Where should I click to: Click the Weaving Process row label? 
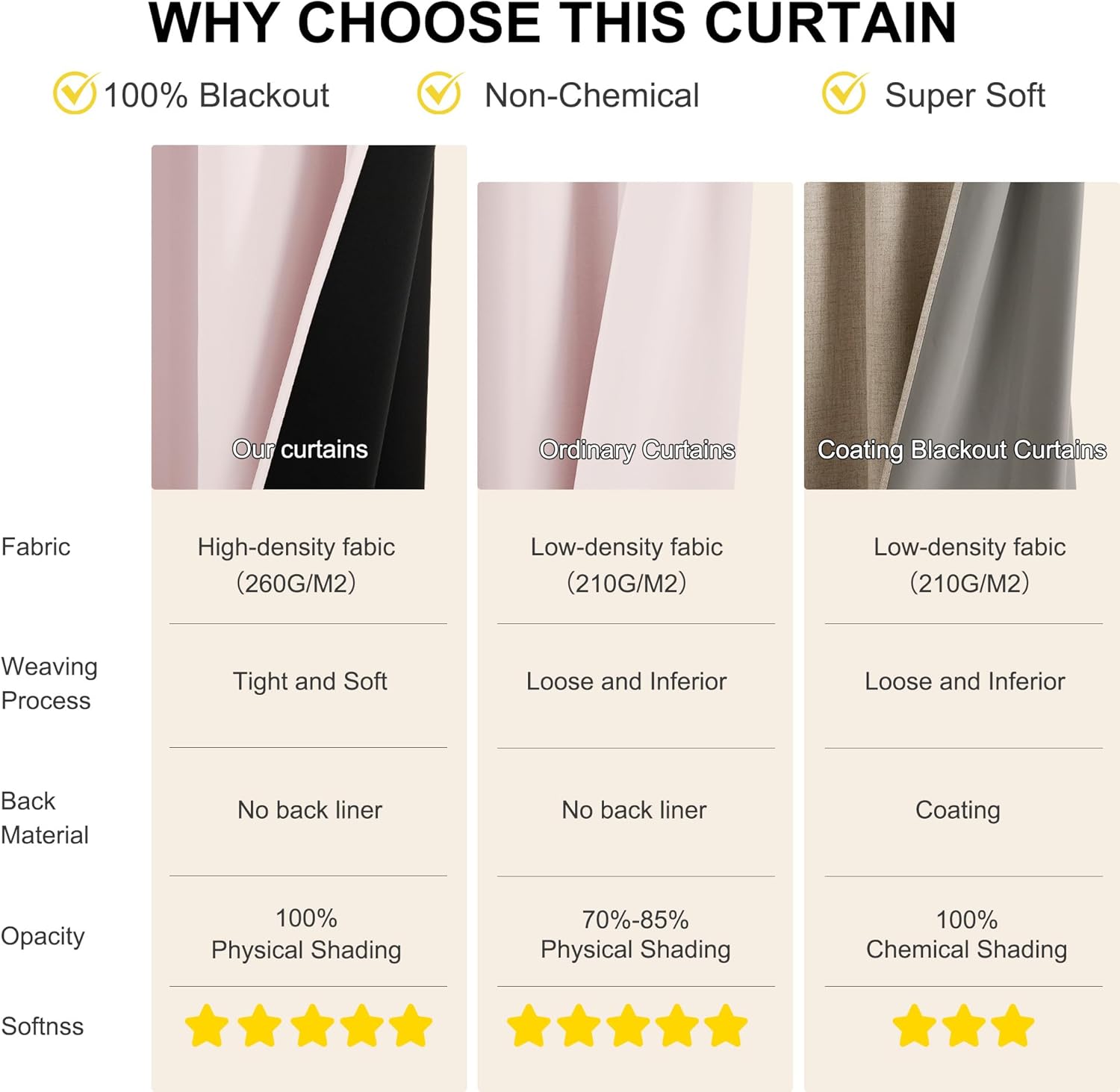click(49, 683)
